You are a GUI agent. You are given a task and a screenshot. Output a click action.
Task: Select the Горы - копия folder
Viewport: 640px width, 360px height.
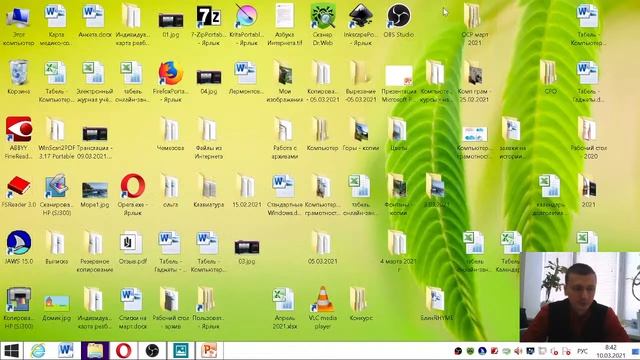pos(361,130)
